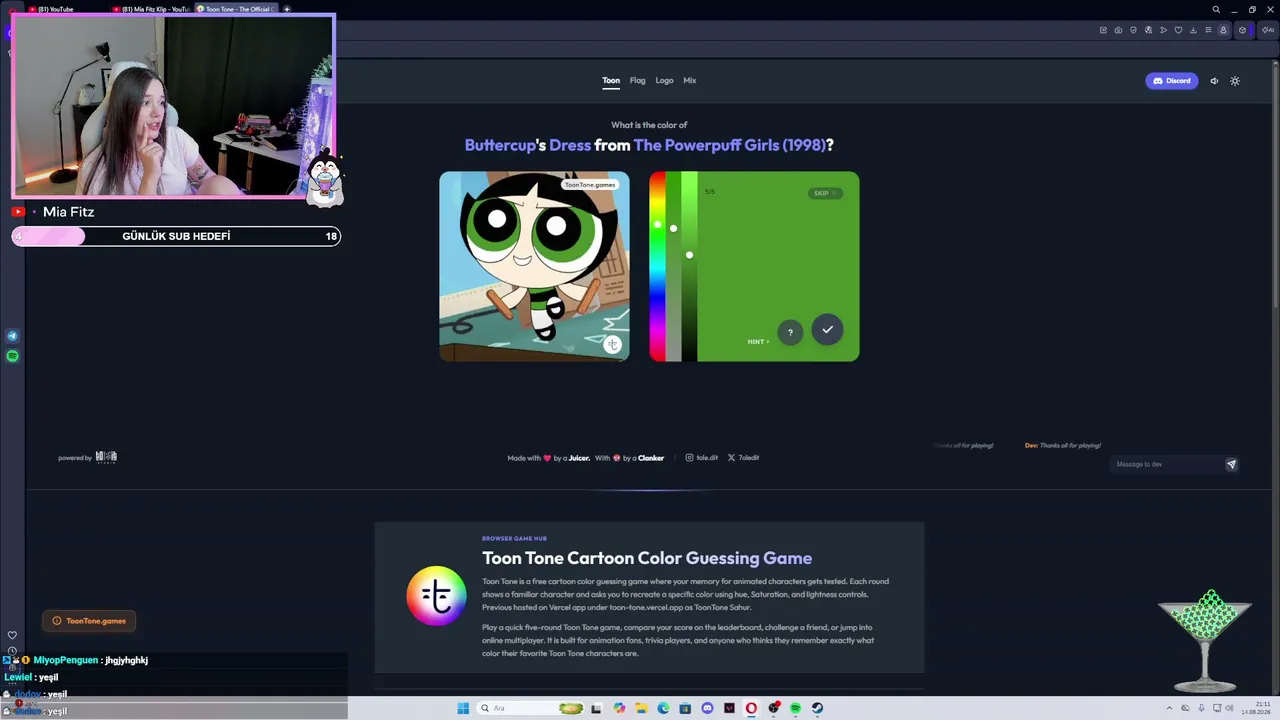
Task: Open the browser downloads icon
Action: point(1194,30)
